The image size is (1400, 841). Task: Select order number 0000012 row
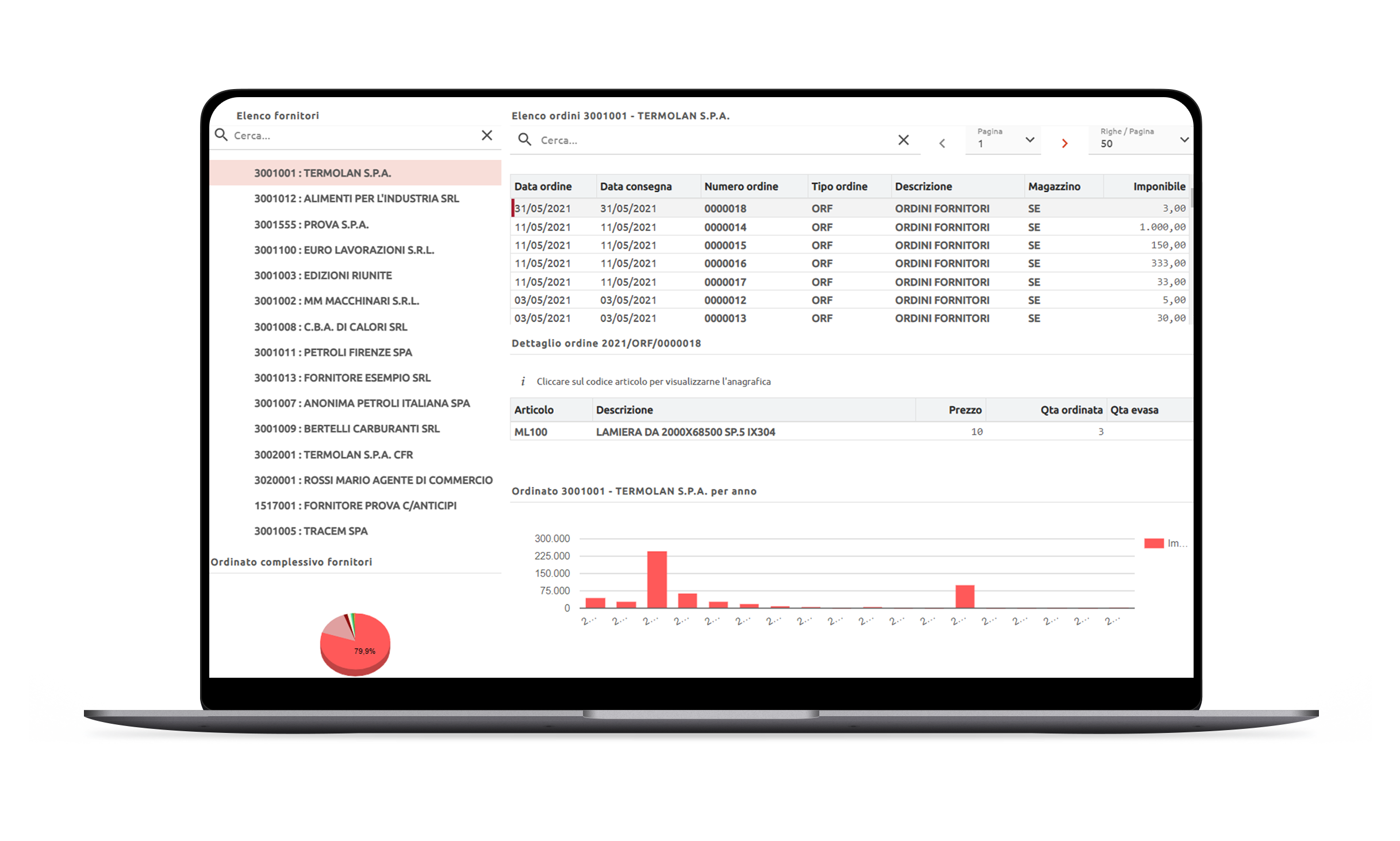click(850, 300)
